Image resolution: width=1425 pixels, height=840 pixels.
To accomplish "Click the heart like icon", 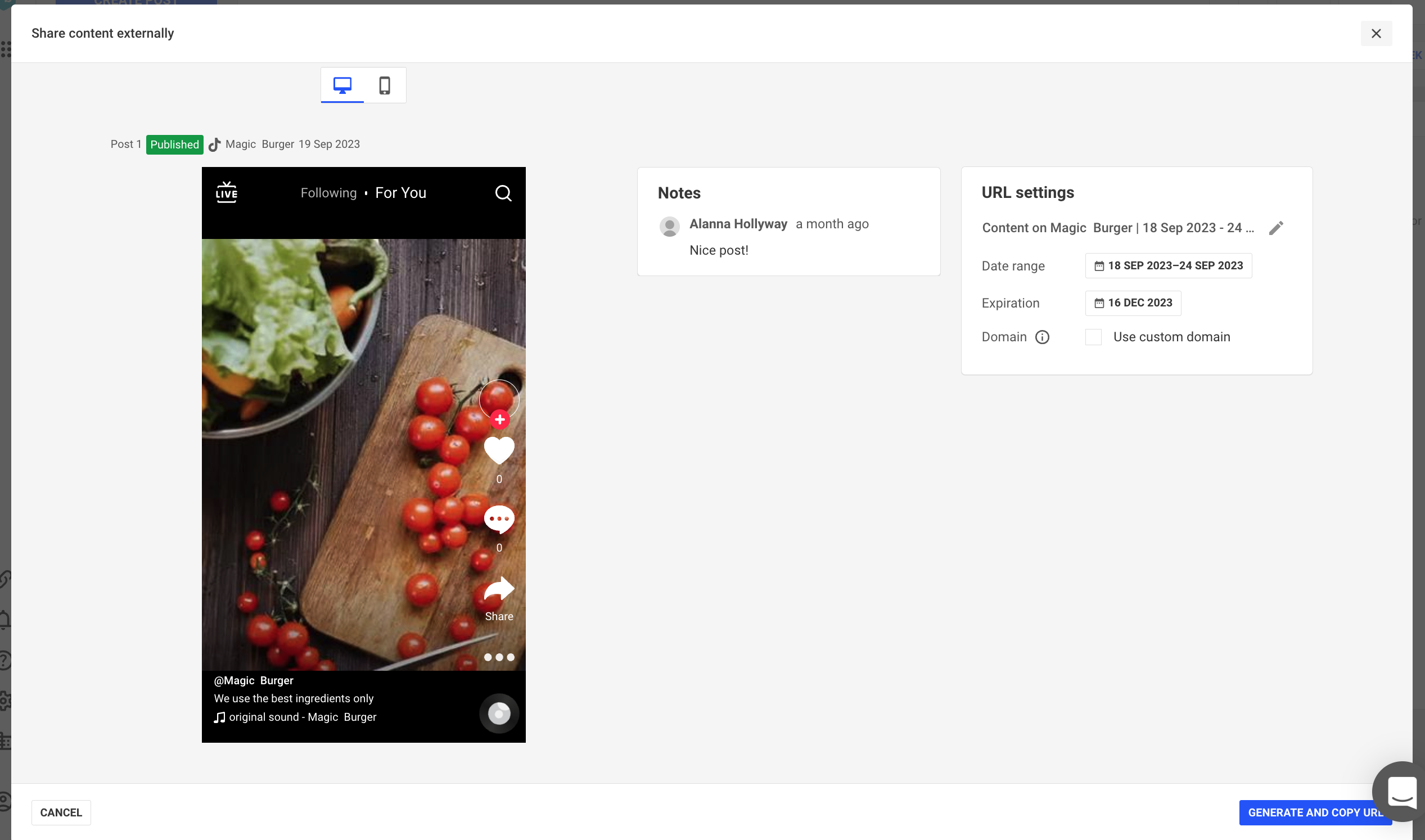I will click(x=499, y=450).
